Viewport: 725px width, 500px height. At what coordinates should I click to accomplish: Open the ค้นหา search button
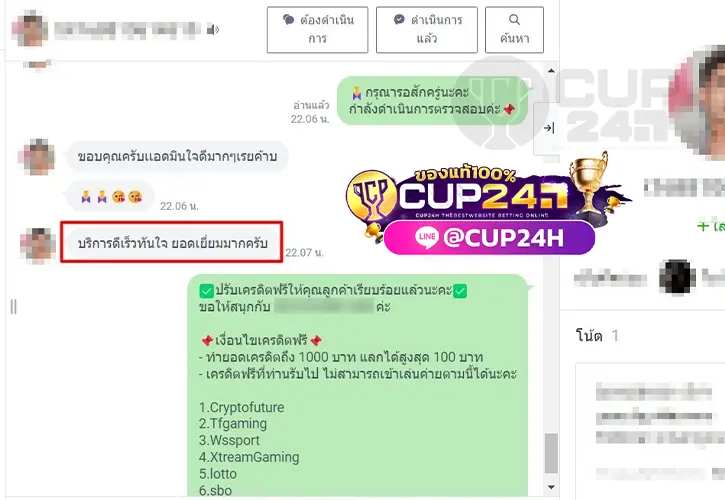pyautogui.click(x=514, y=30)
